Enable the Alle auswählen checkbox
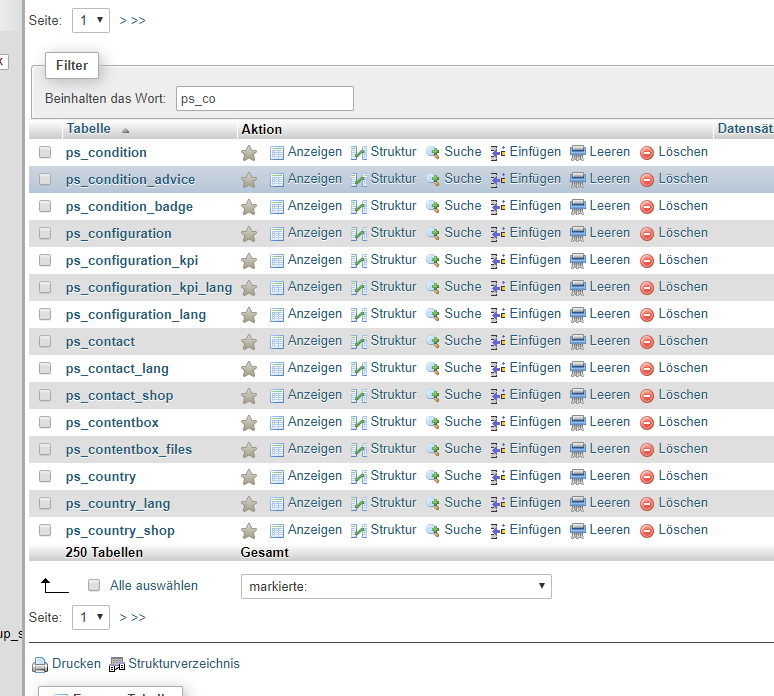The image size is (774, 696). click(x=94, y=585)
